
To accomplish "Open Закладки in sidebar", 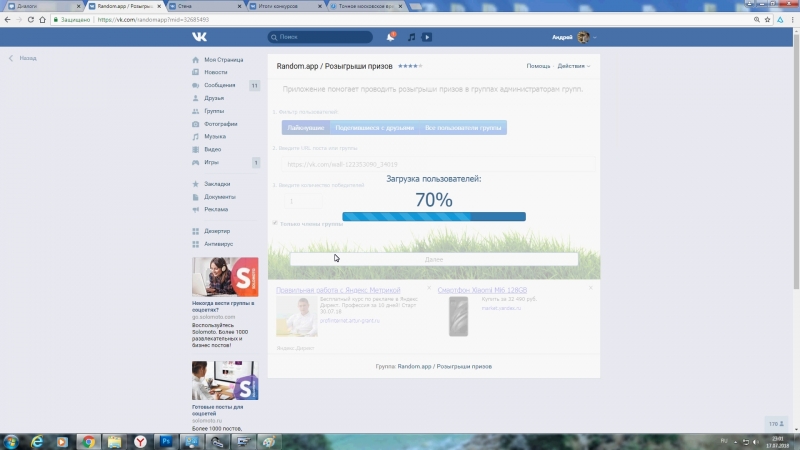I will click(217, 184).
